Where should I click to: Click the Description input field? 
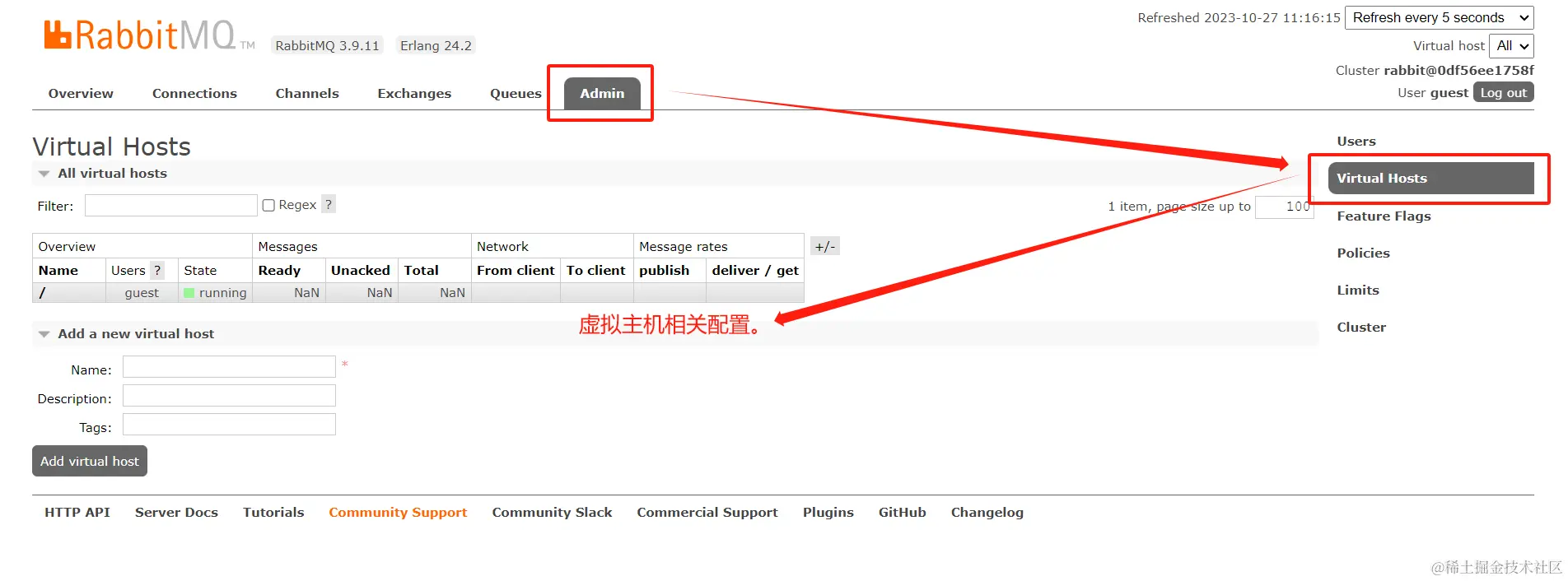point(229,396)
